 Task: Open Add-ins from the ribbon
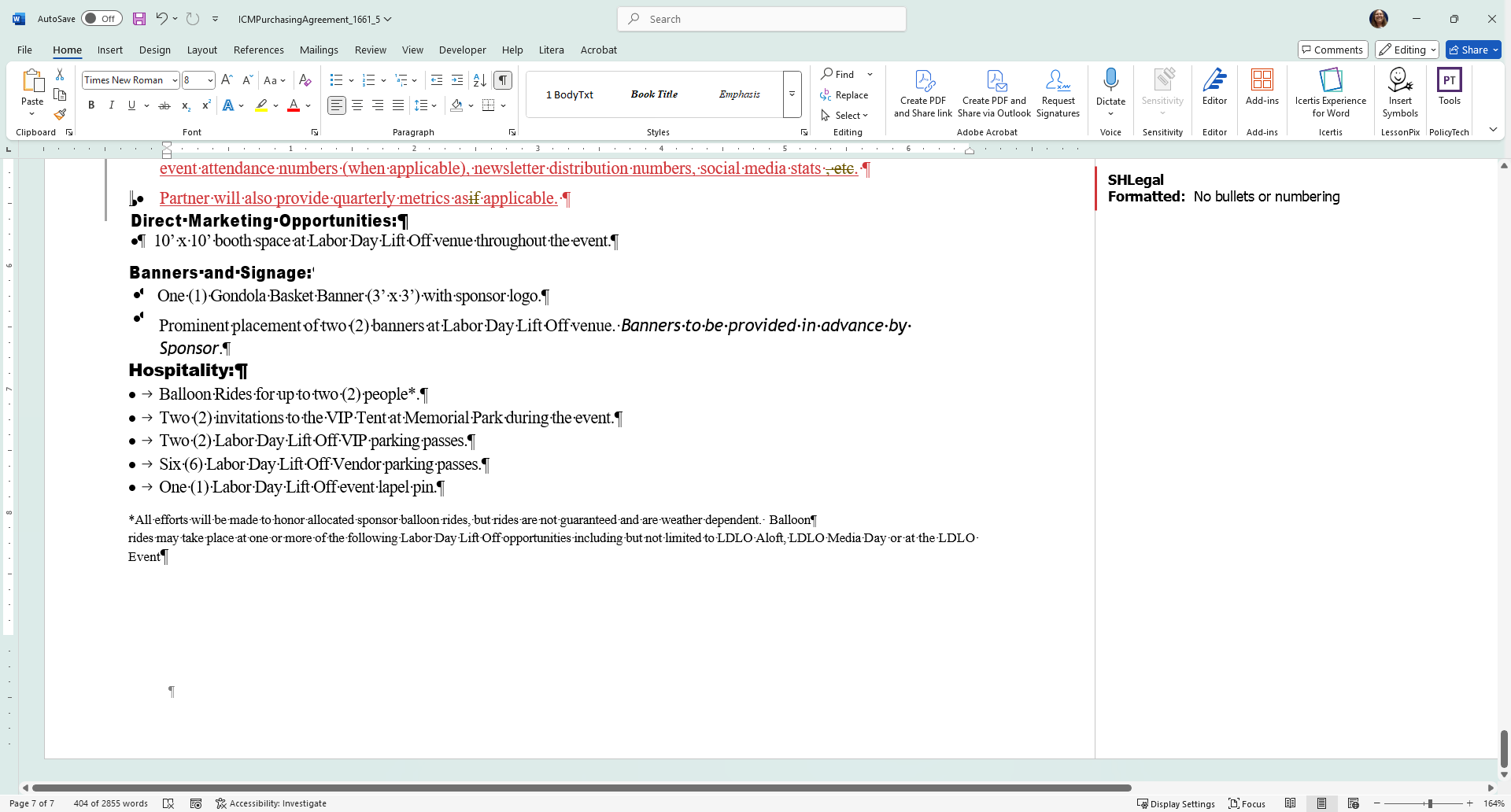pyautogui.click(x=1262, y=87)
